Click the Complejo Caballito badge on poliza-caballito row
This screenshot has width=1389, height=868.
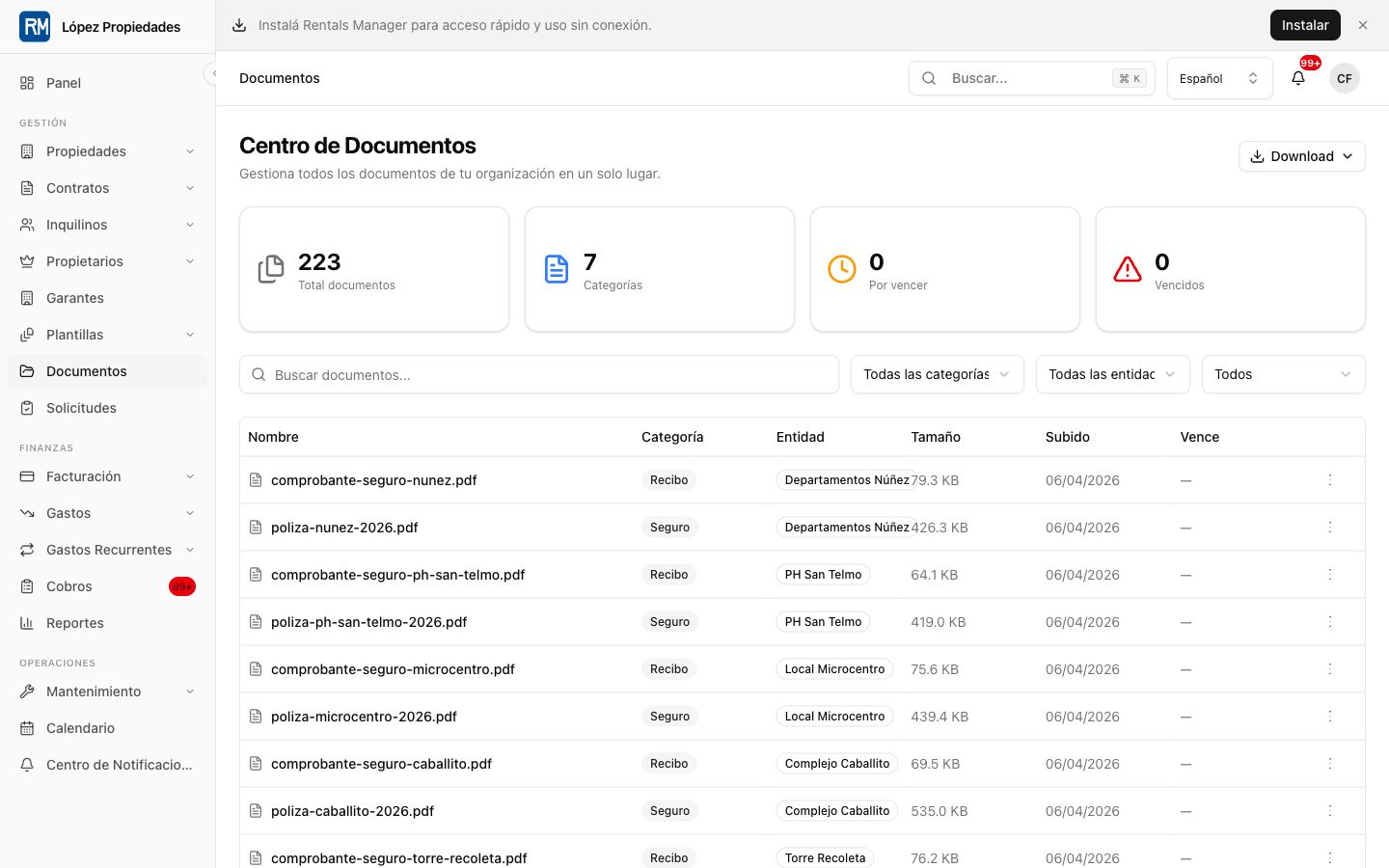point(837,811)
